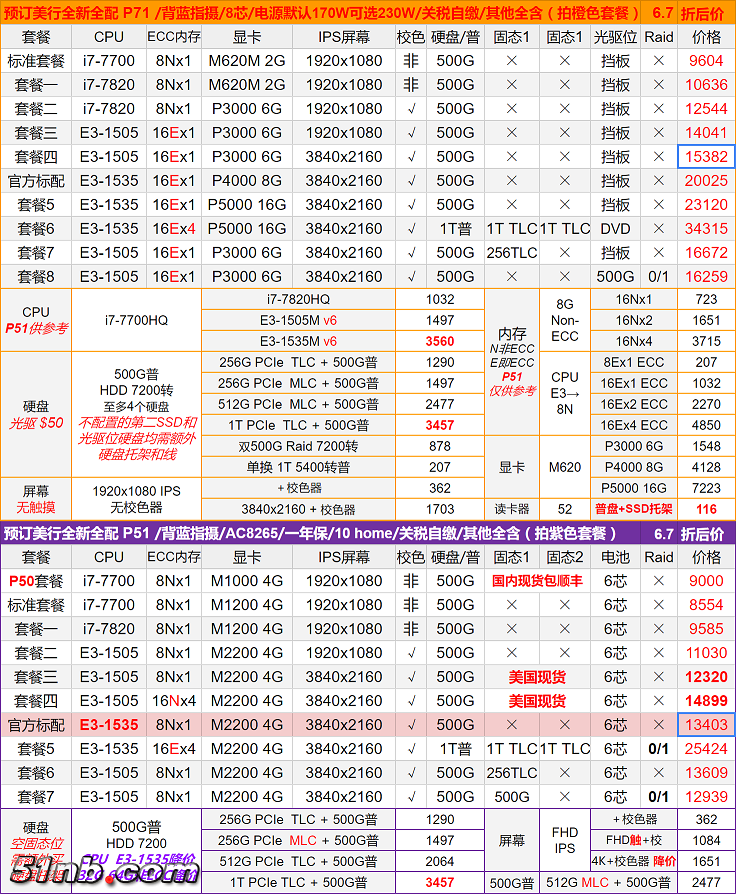Click the price cell 16672
The image size is (736, 894).
[x=706, y=253]
